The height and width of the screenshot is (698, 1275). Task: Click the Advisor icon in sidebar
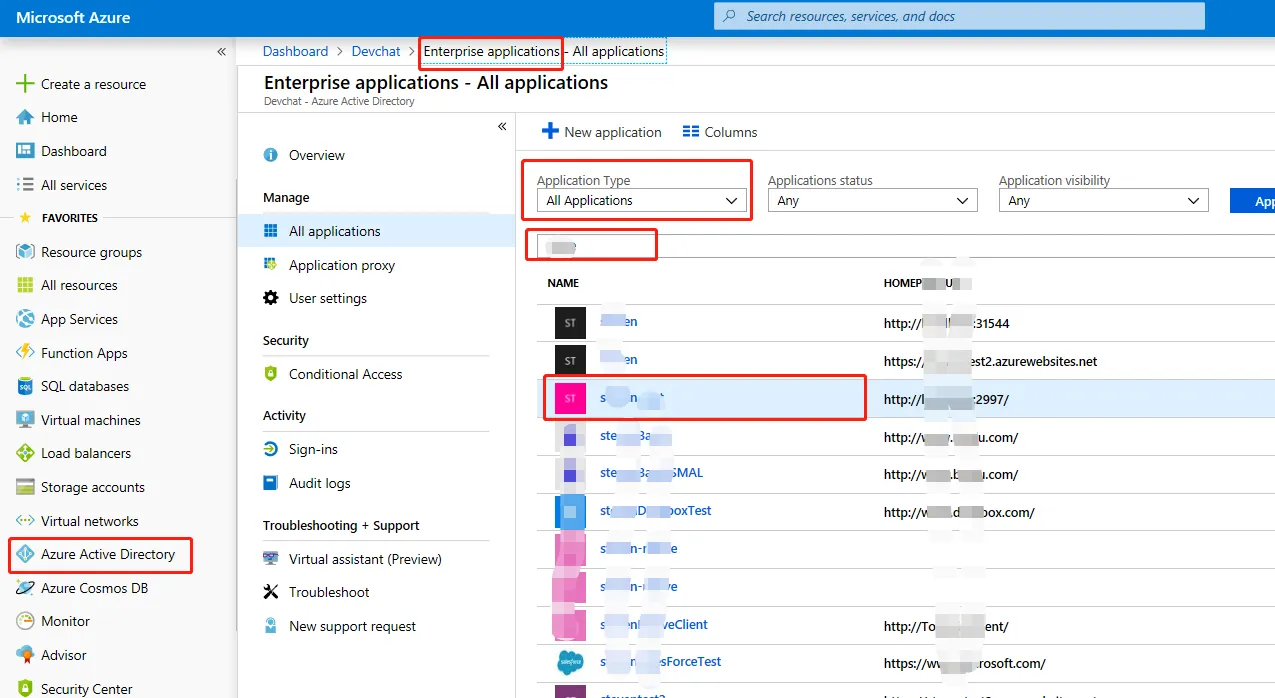pos(26,655)
